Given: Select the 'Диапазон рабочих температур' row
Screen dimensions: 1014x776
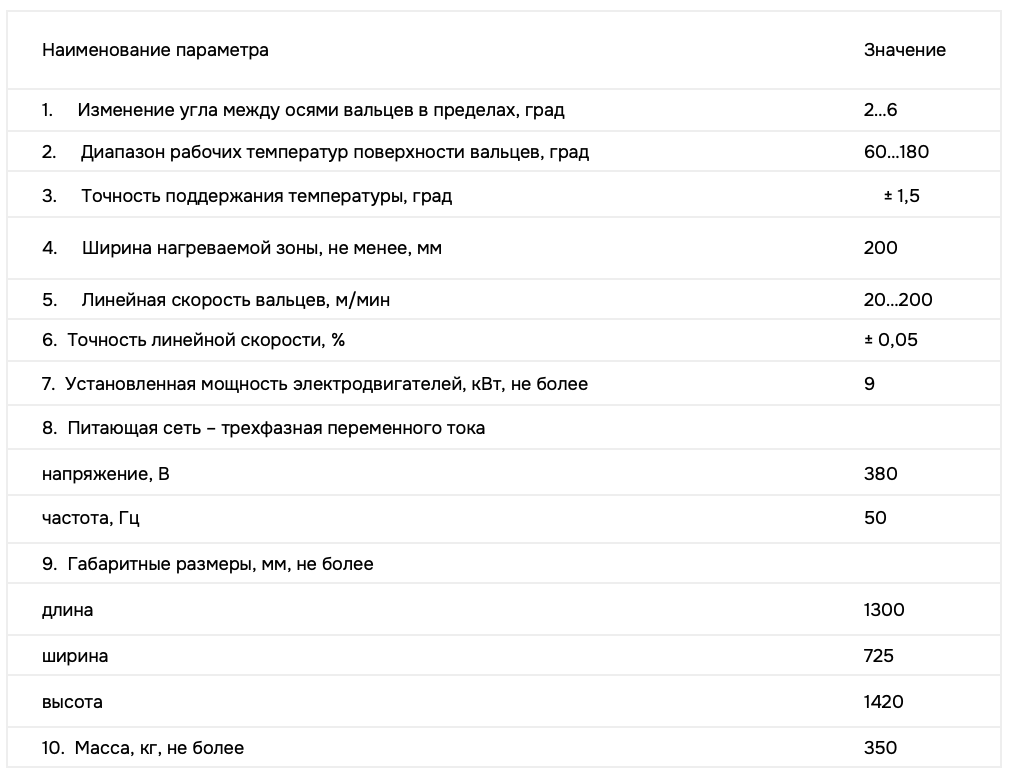Looking at the screenshot, I should [504, 152].
